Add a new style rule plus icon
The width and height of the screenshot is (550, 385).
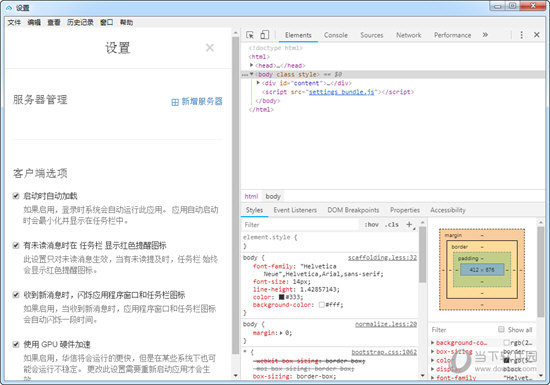[x=409, y=224]
